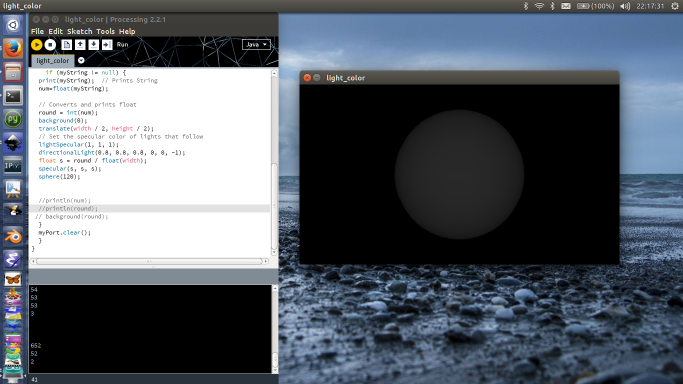The image size is (683, 384).
Task: Open the Java mode dropdown
Action: tap(256, 44)
